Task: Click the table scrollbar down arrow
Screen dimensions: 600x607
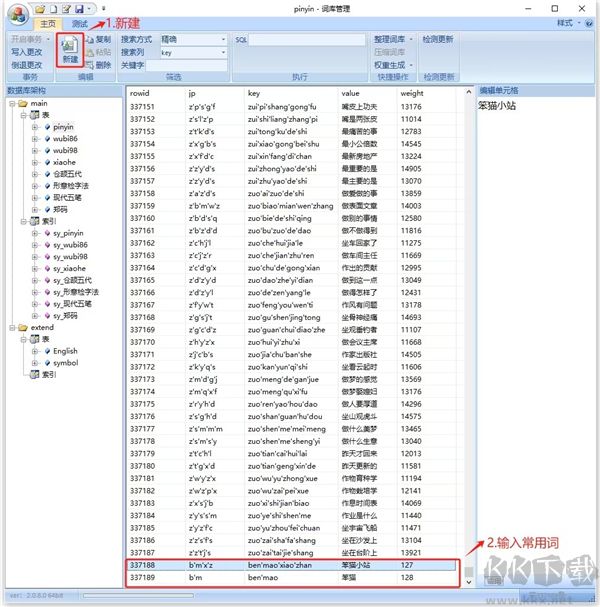Action: point(468,581)
